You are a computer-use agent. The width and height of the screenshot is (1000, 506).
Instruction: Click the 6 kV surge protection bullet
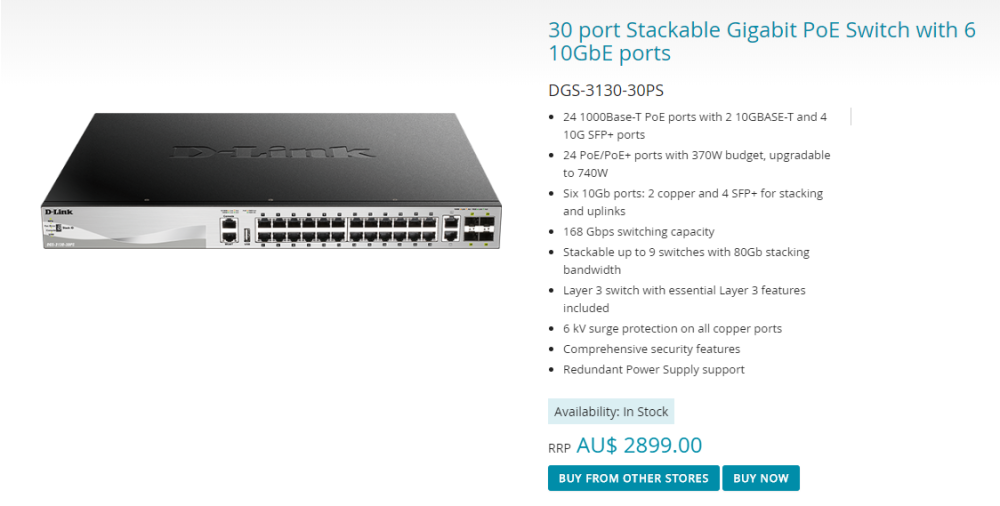[x=672, y=329]
